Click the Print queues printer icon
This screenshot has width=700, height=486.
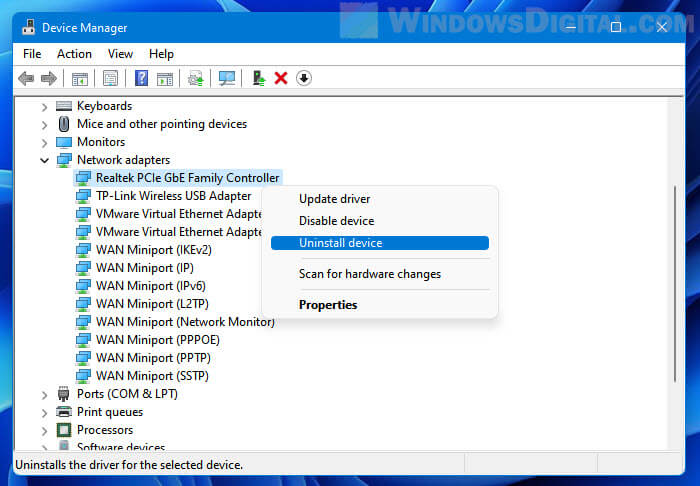click(x=64, y=412)
